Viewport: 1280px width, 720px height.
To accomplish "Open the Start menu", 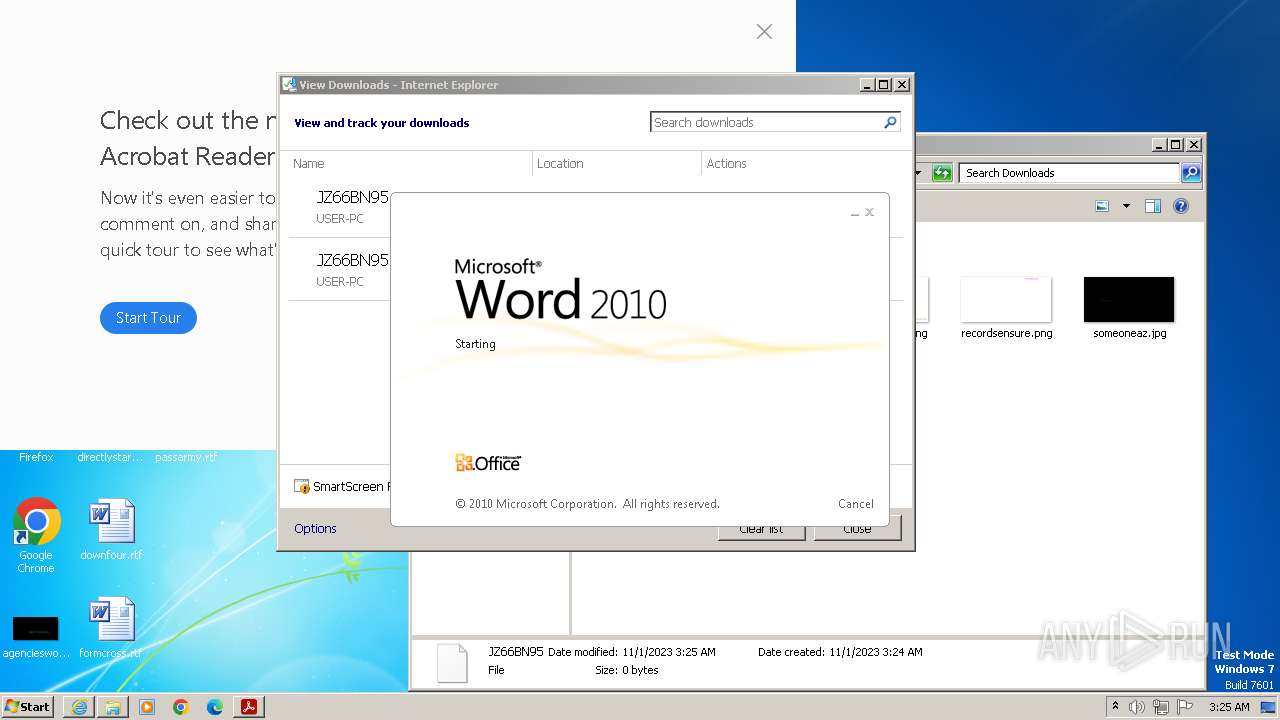I will [x=28, y=706].
